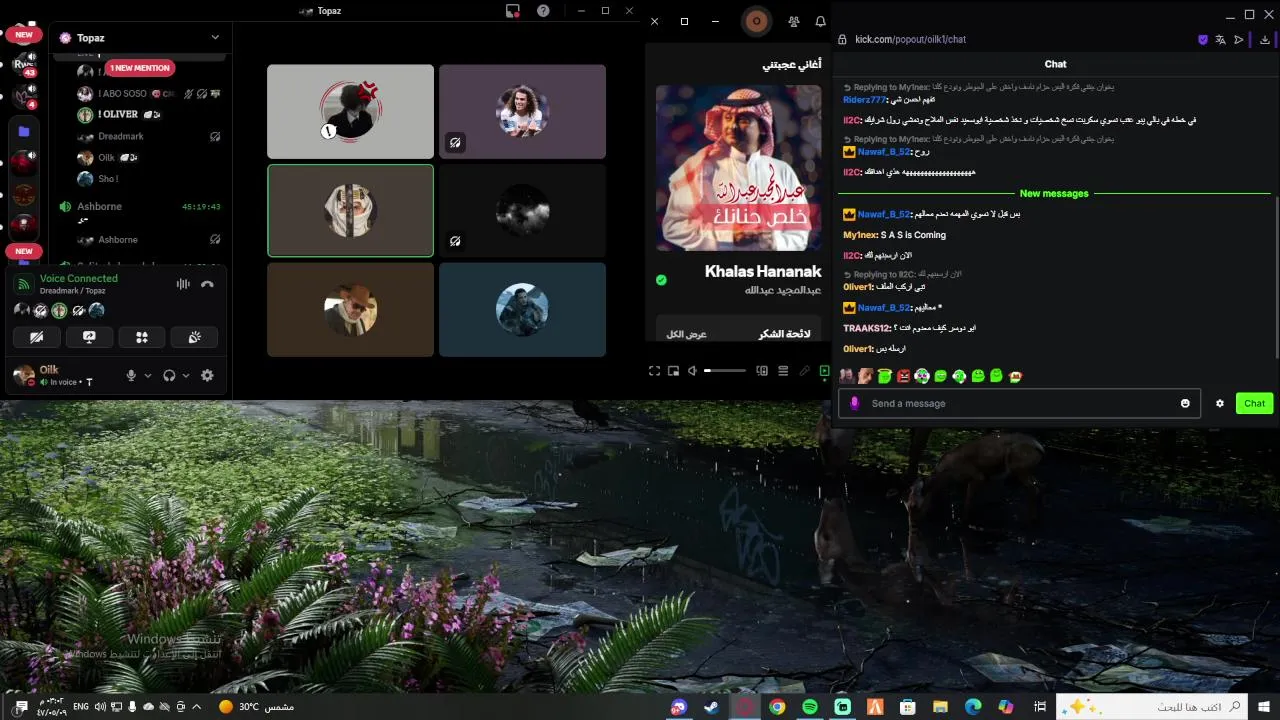Click عرض الكل in credits section
Screen dimensions: 1280x720
(687, 334)
